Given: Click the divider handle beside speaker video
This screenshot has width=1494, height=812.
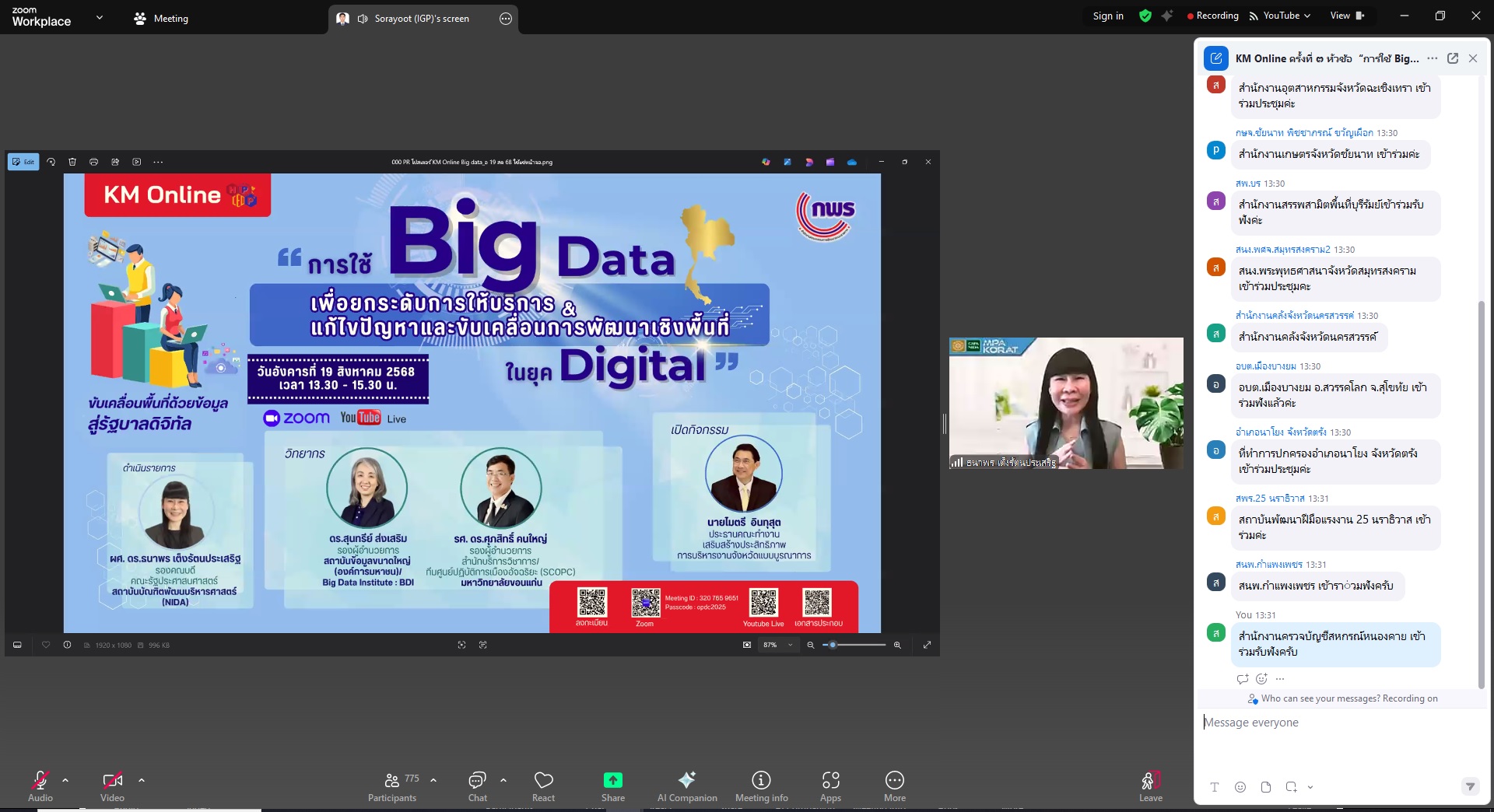Looking at the screenshot, I should point(945,424).
